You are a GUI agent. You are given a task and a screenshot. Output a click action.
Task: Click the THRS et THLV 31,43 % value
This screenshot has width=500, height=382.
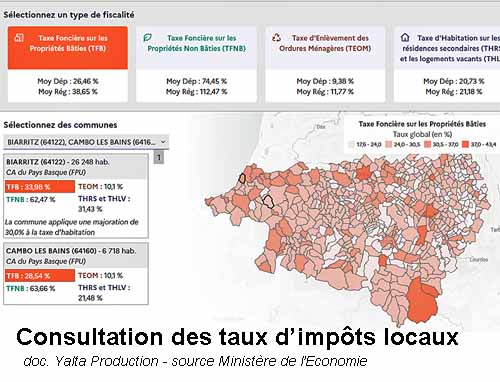(104, 204)
